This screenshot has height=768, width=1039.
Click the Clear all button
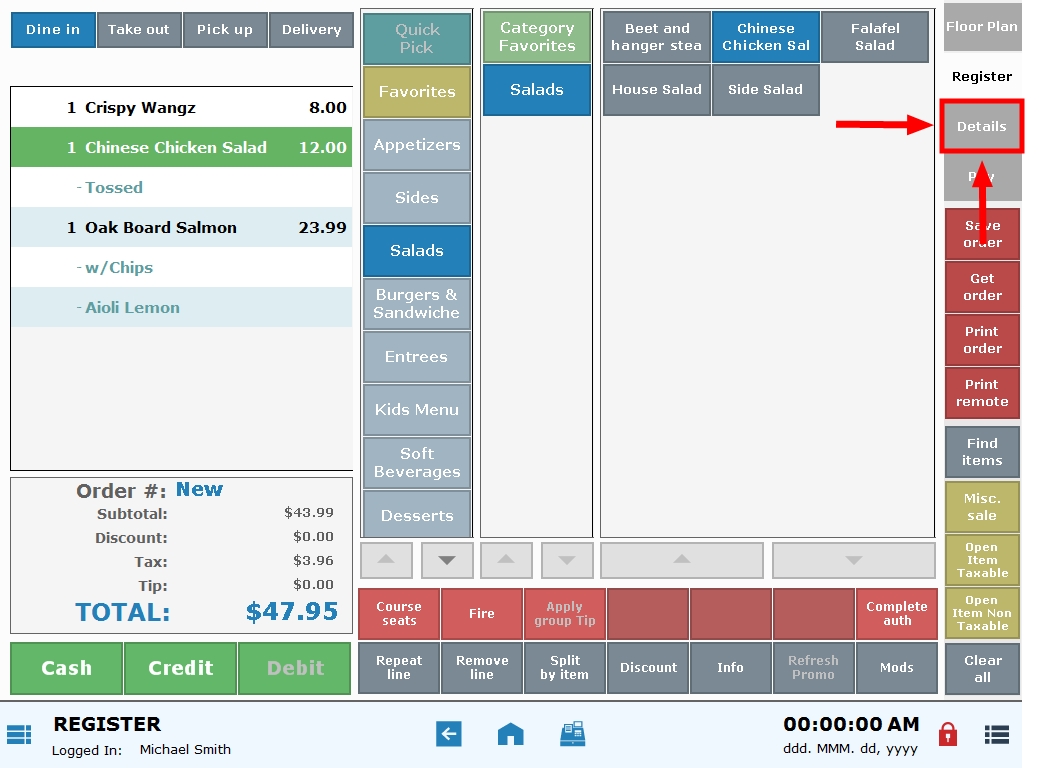[x=982, y=669]
